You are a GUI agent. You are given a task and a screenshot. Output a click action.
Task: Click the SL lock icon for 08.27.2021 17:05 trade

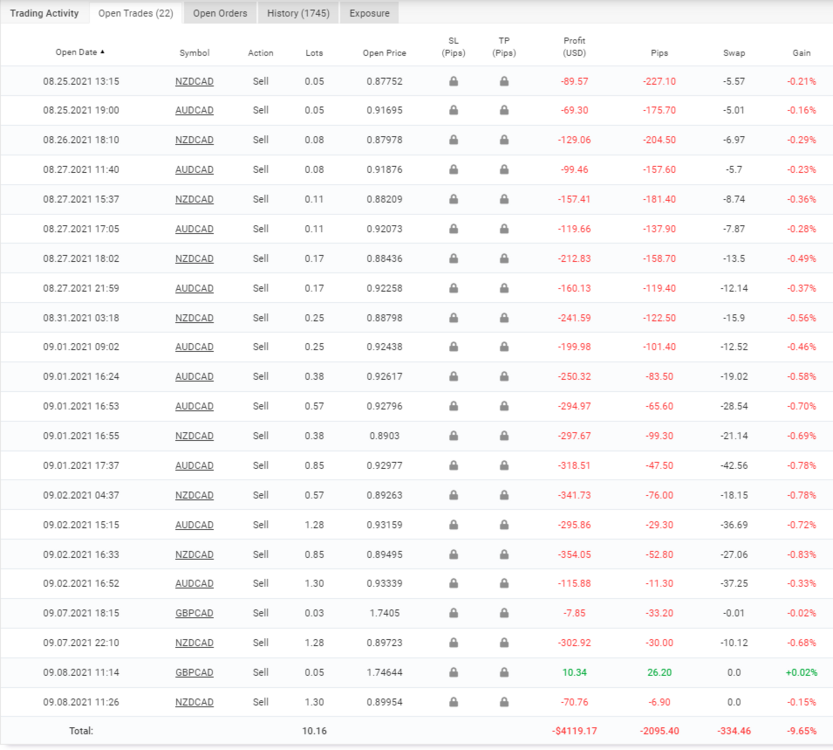tap(453, 229)
